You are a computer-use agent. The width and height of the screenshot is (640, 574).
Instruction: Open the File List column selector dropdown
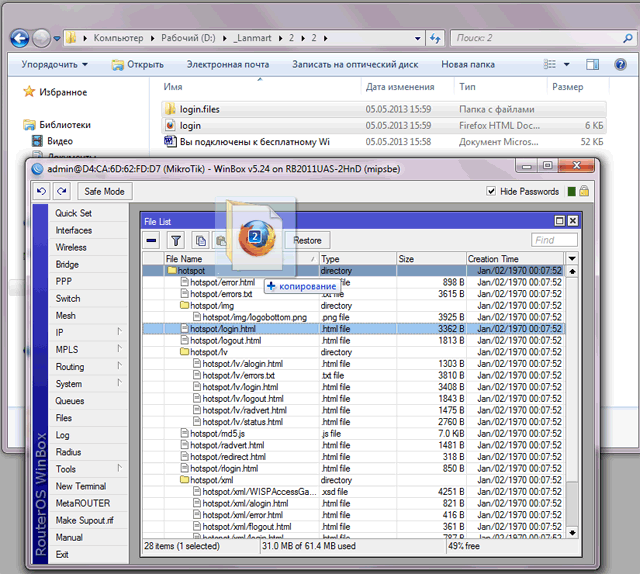(x=572, y=258)
